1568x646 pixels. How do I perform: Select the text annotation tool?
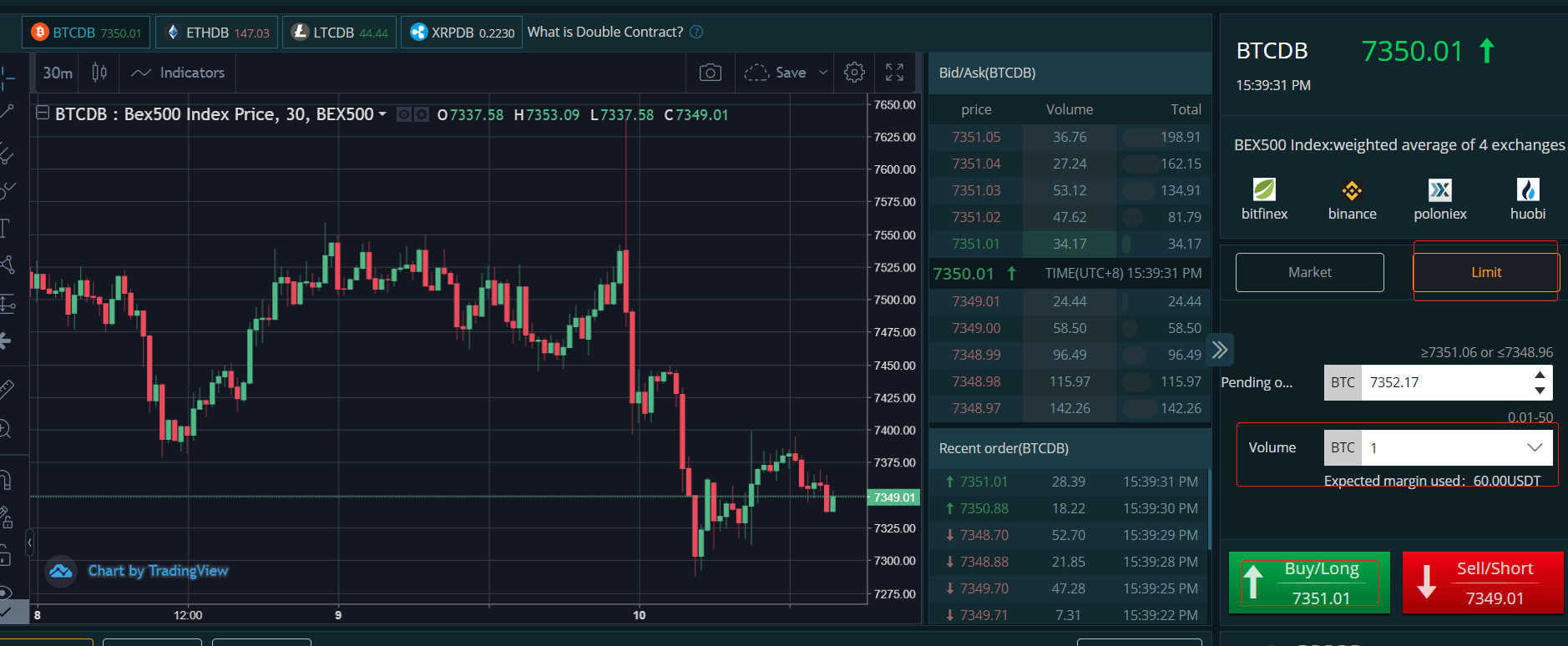point(5,228)
